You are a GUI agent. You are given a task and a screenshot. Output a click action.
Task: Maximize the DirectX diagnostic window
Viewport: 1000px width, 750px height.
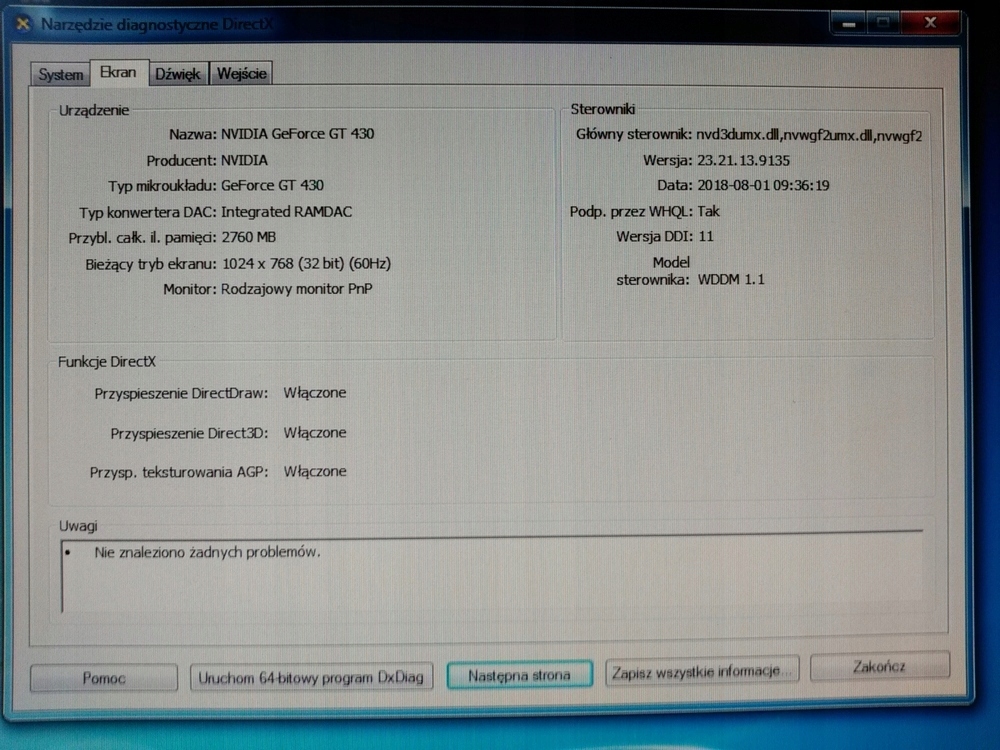click(883, 23)
